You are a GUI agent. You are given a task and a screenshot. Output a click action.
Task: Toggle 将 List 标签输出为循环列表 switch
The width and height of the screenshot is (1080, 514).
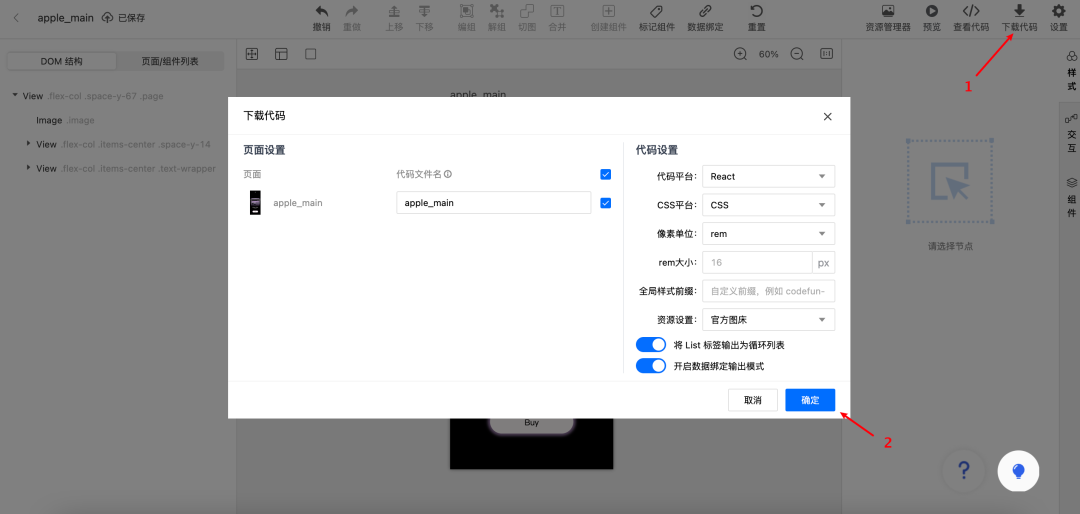click(x=651, y=345)
